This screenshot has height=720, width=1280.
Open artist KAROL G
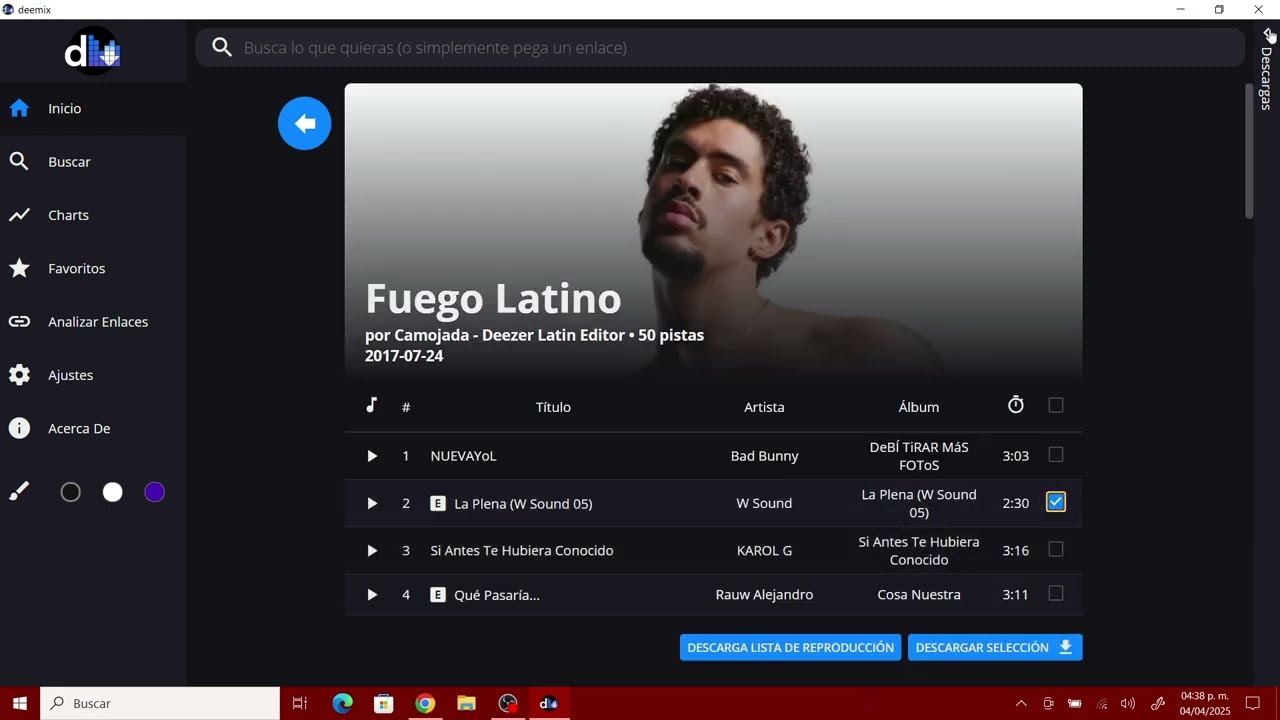764,550
